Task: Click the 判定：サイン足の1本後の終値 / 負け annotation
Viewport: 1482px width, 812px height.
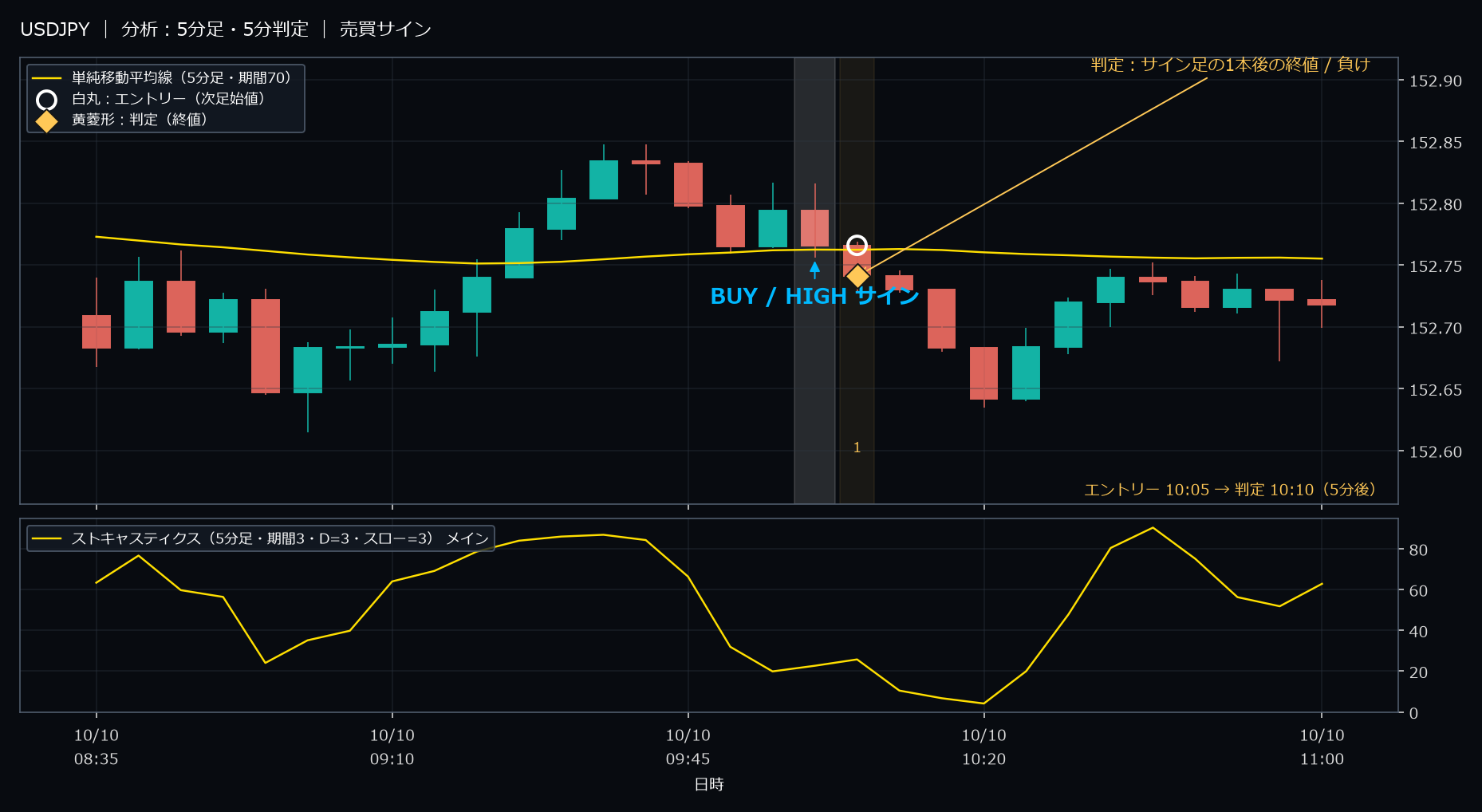Action: click(x=1230, y=65)
